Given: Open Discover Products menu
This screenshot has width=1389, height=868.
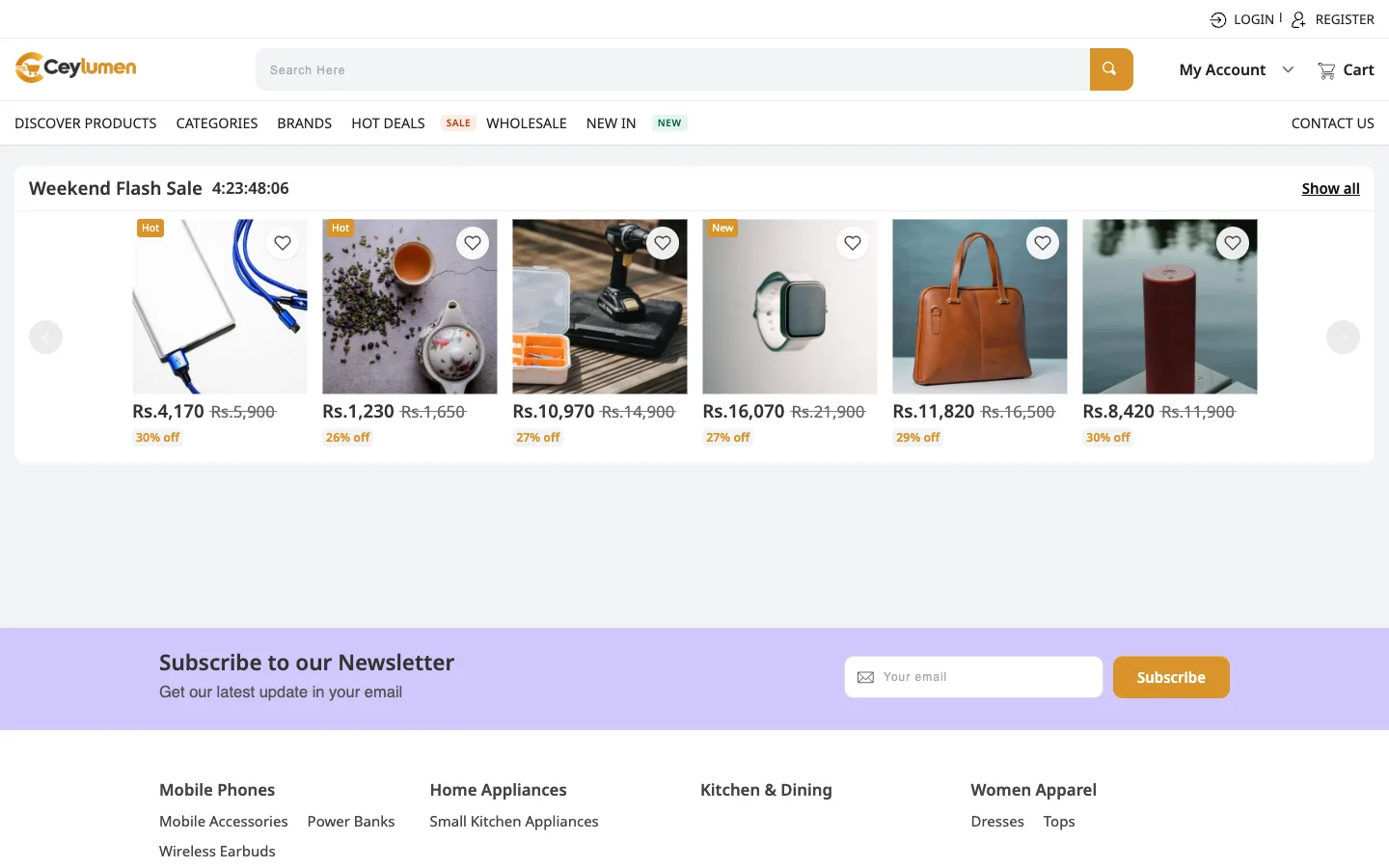Looking at the screenshot, I should point(85,123).
